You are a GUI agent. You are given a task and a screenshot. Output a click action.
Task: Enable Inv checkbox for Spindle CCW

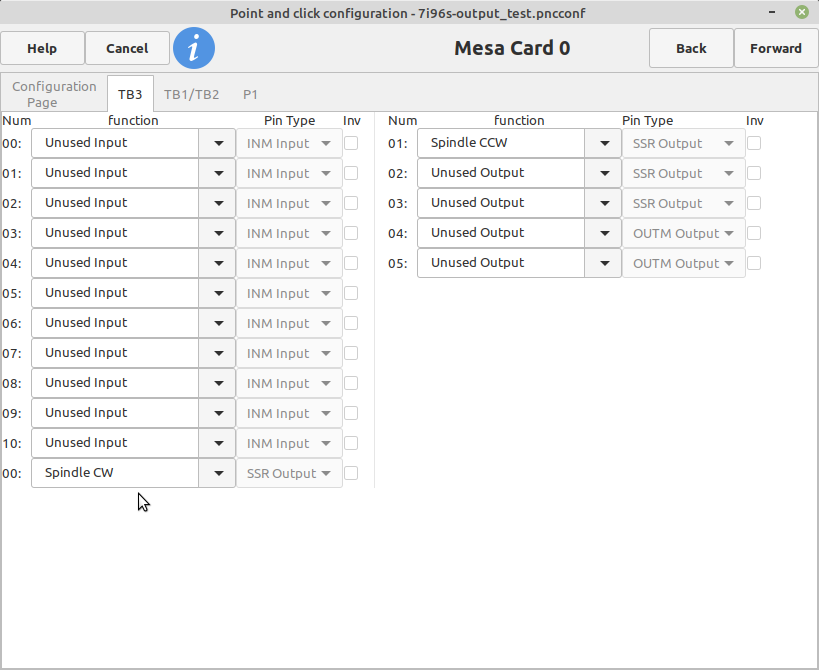pos(754,143)
